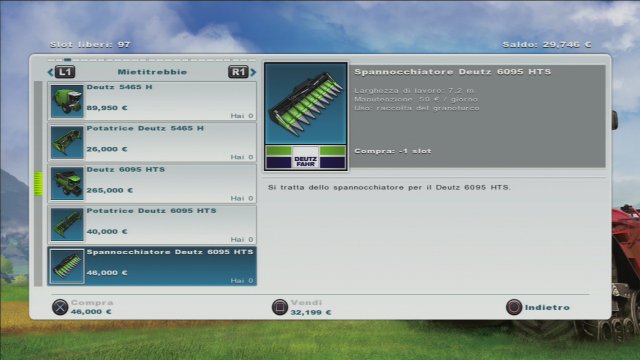
Task: Click the 32,199 € sell price
Action: (x=311, y=312)
